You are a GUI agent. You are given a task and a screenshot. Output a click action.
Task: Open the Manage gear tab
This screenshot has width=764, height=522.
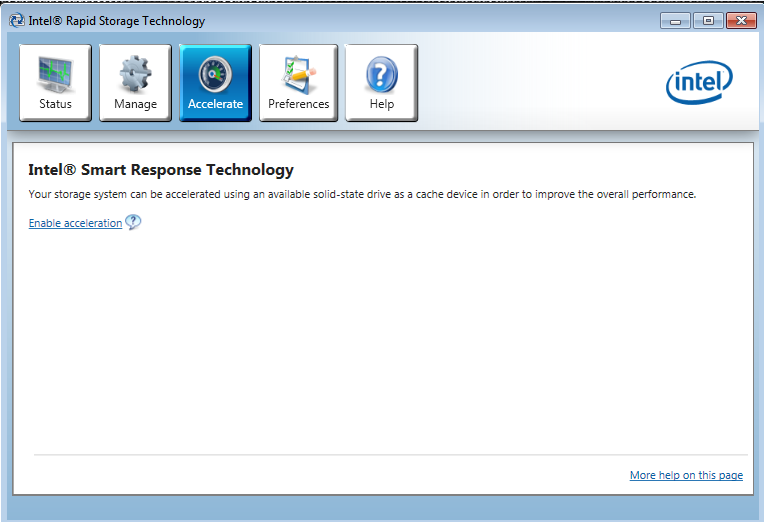point(135,82)
